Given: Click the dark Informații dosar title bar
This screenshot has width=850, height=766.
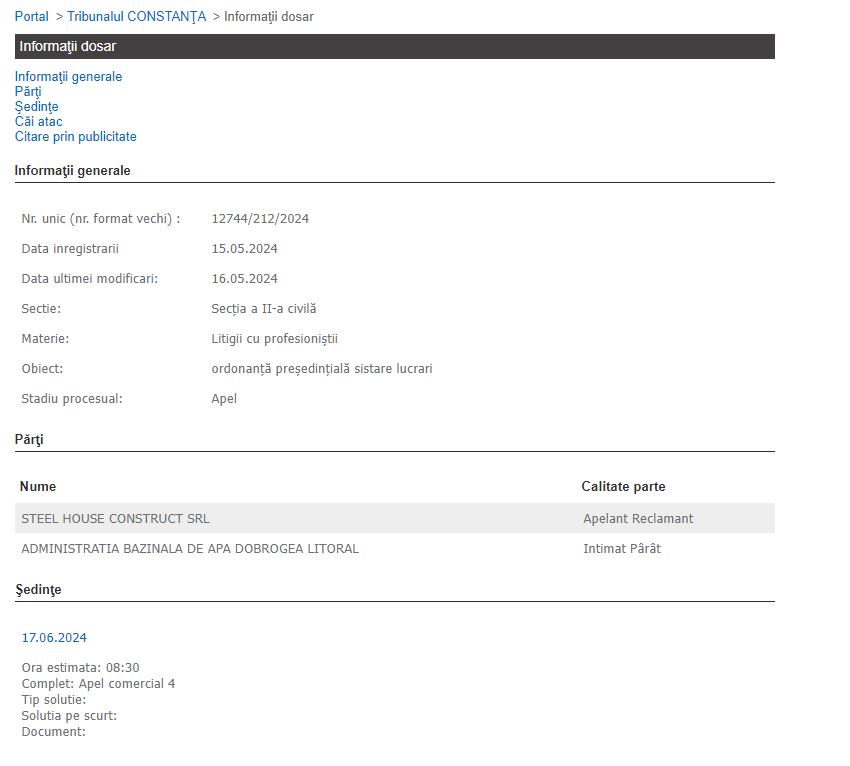Looking at the screenshot, I should [x=394, y=46].
